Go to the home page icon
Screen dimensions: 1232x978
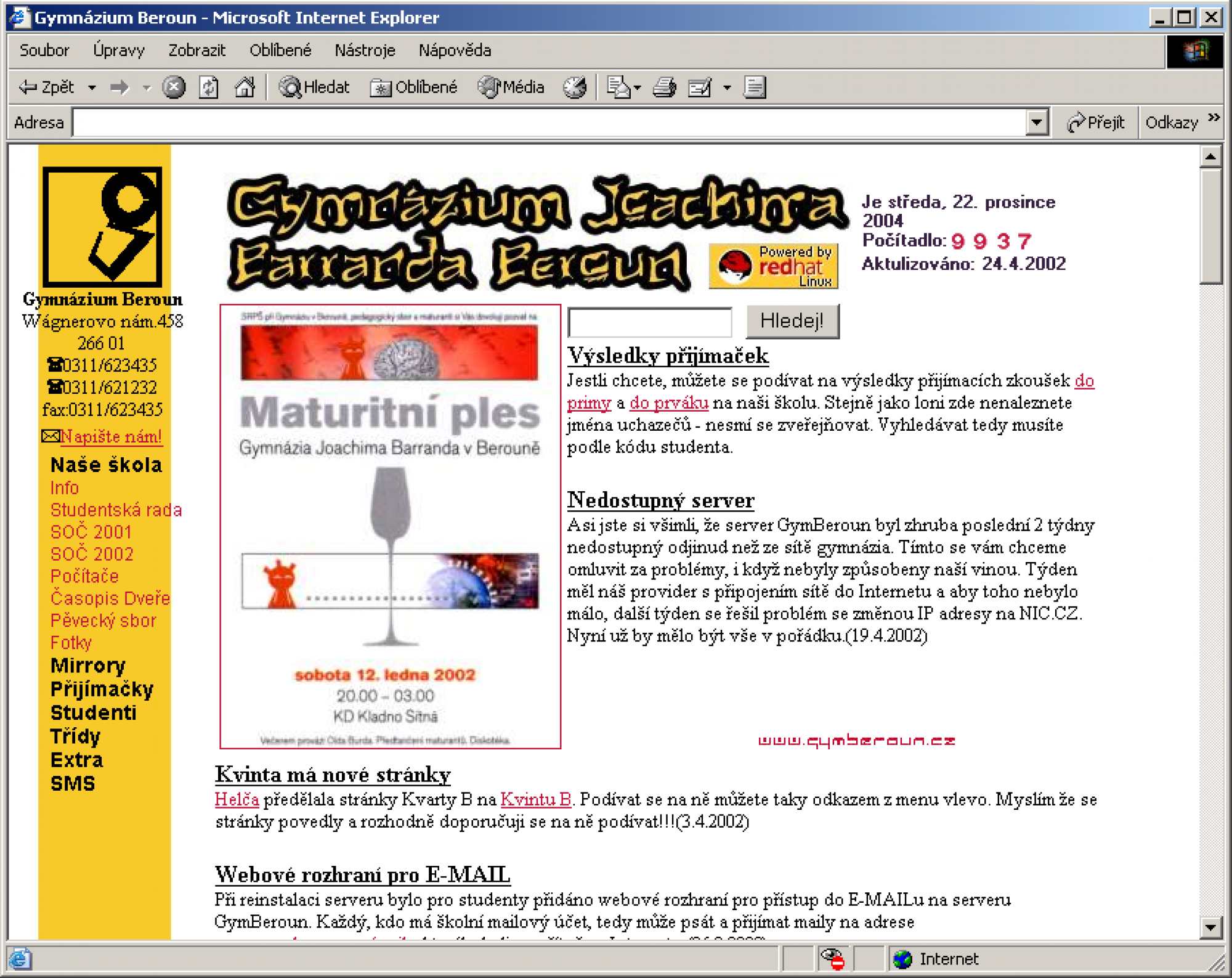(x=245, y=87)
